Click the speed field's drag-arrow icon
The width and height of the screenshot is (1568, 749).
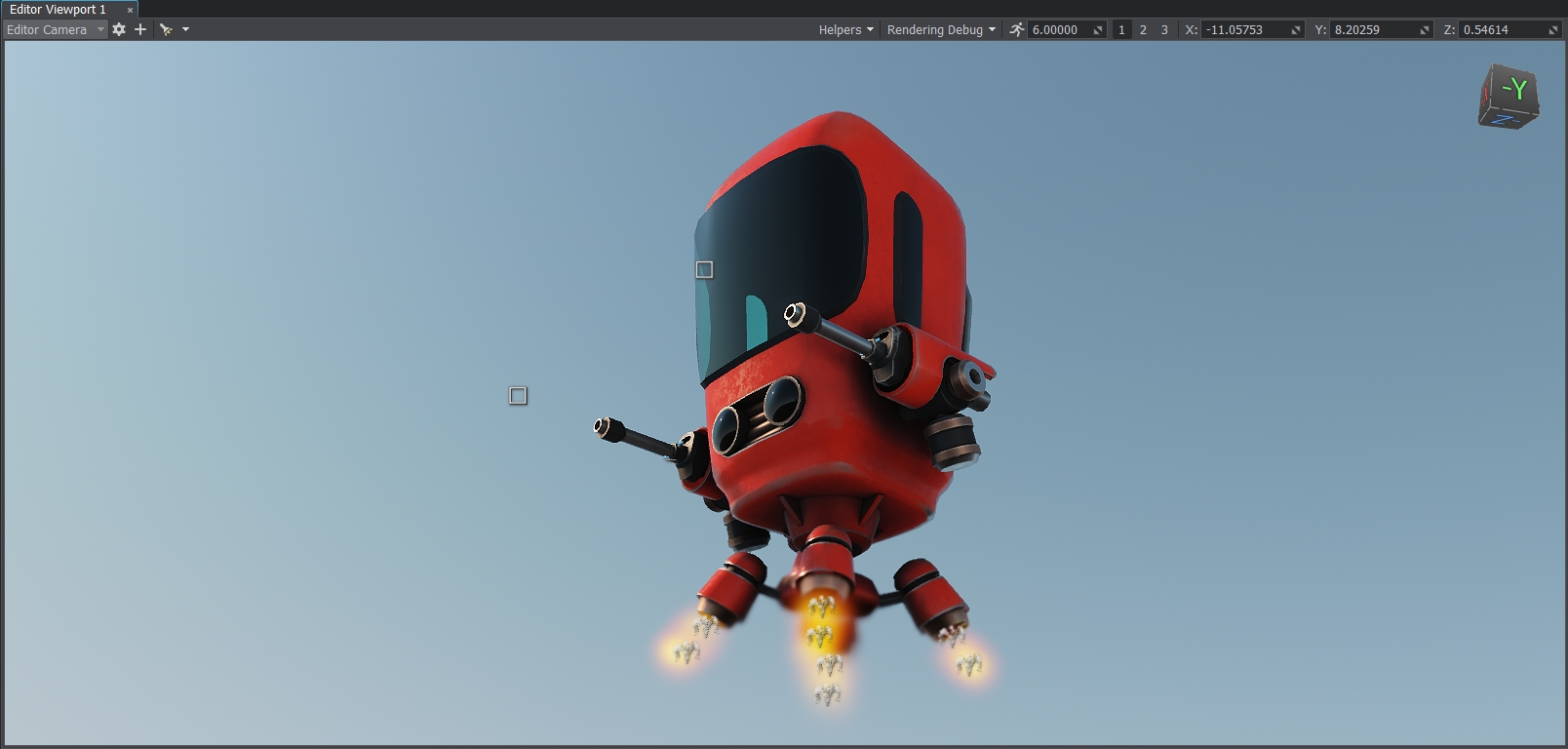pos(1098,30)
